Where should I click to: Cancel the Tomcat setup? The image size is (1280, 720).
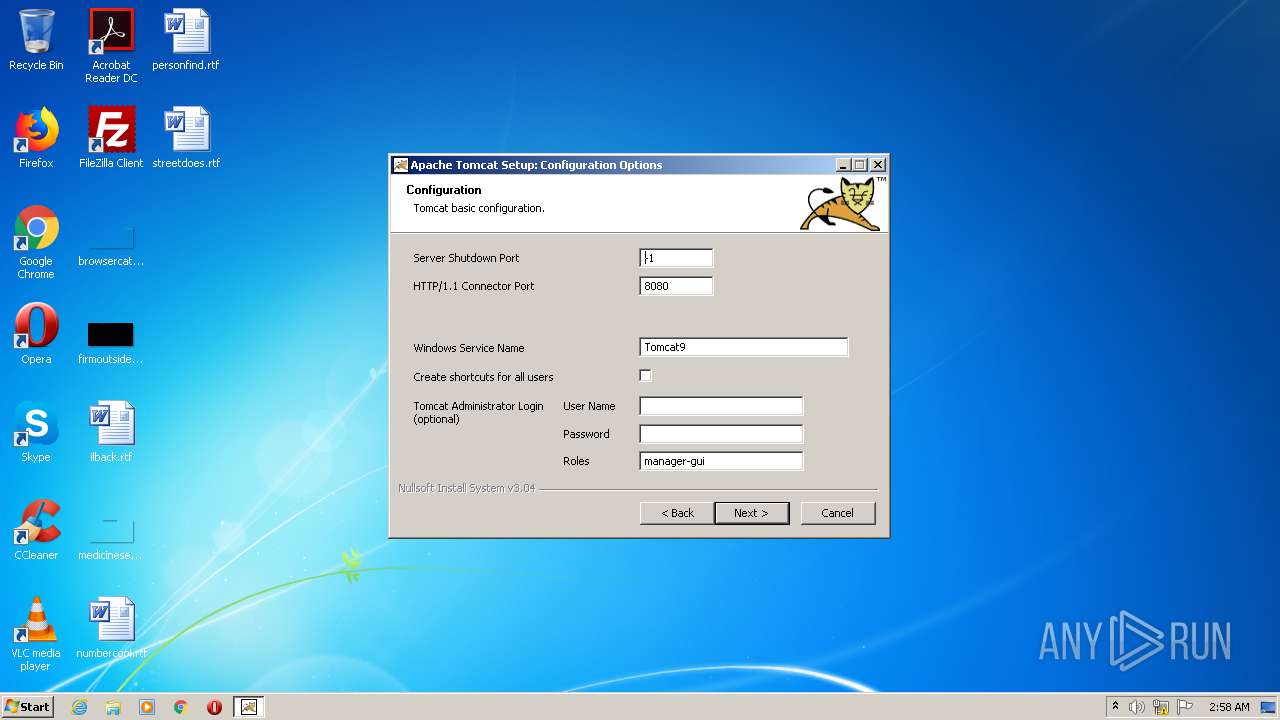coord(838,513)
